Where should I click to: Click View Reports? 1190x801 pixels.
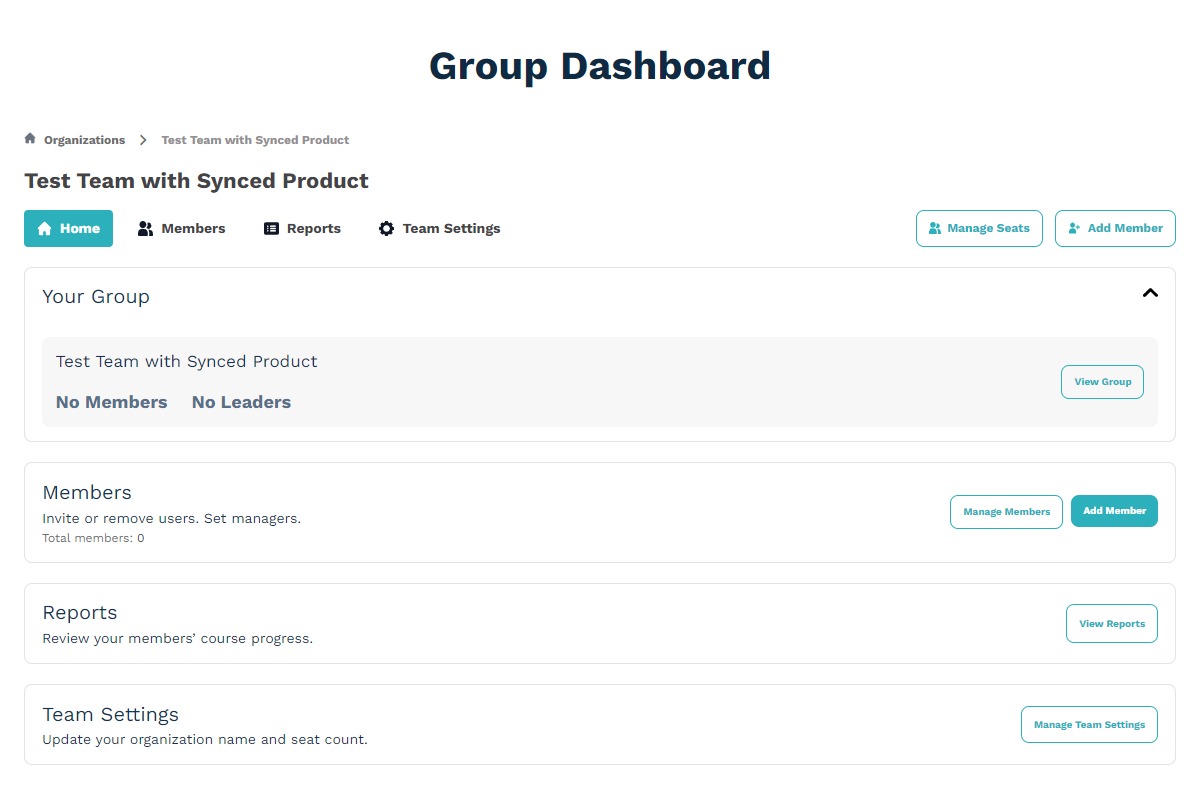pyautogui.click(x=1112, y=623)
